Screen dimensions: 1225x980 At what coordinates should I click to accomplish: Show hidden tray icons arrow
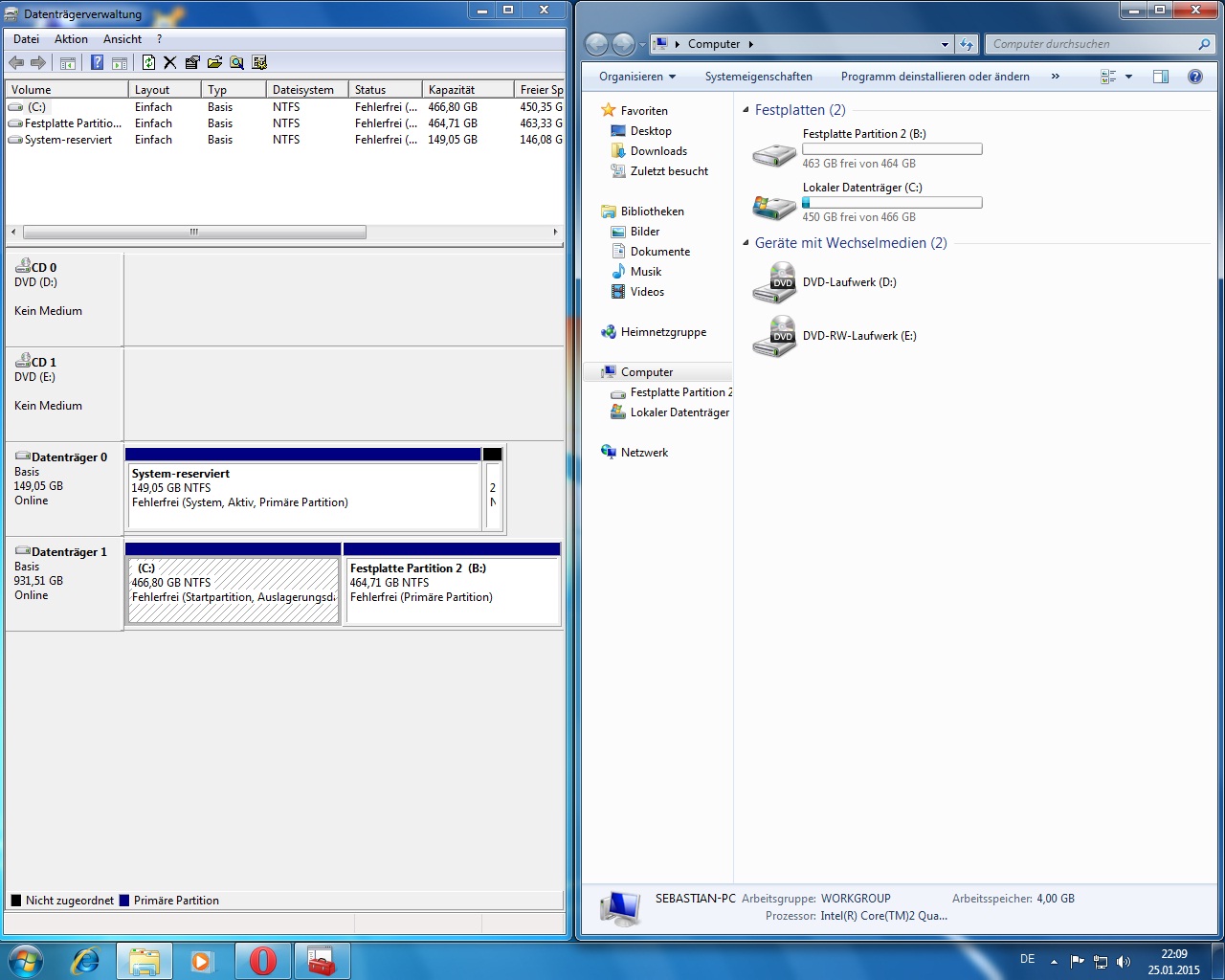[x=1054, y=962]
